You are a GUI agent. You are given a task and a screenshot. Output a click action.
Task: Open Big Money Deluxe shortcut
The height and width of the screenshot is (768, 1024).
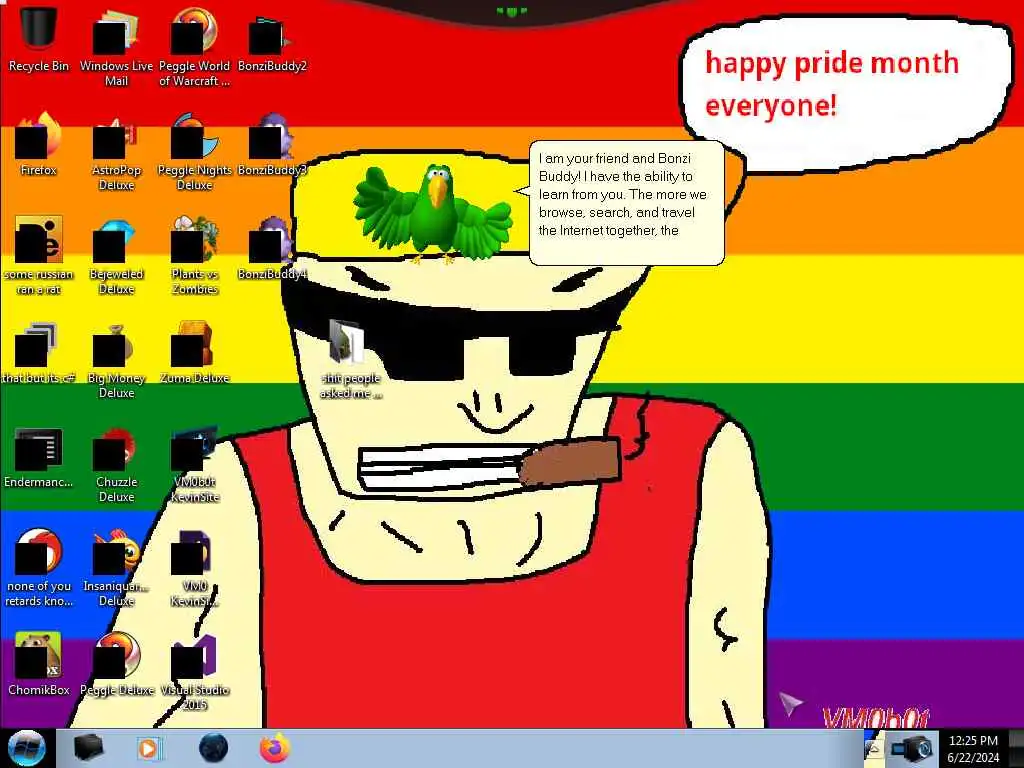coord(116,359)
